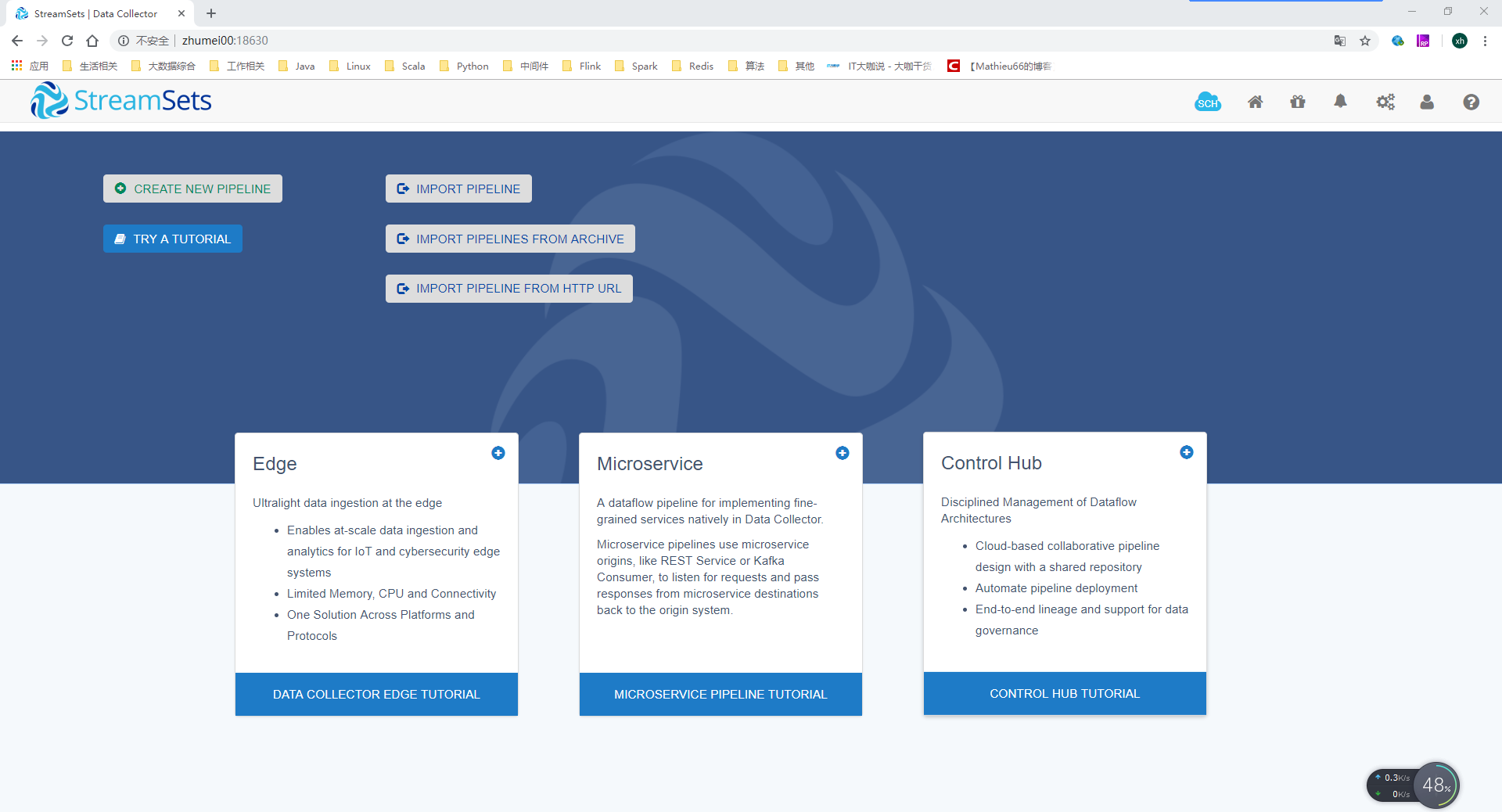Click the user account icon

(x=1426, y=102)
